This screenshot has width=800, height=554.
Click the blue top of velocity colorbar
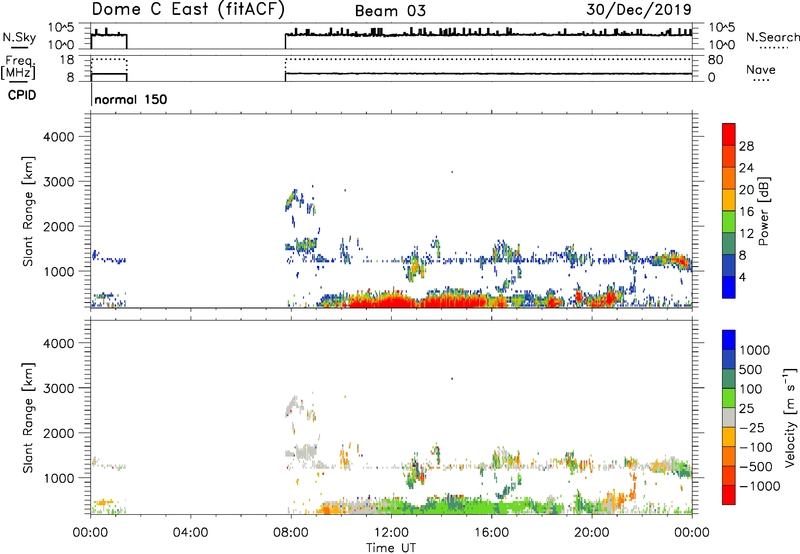click(729, 340)
